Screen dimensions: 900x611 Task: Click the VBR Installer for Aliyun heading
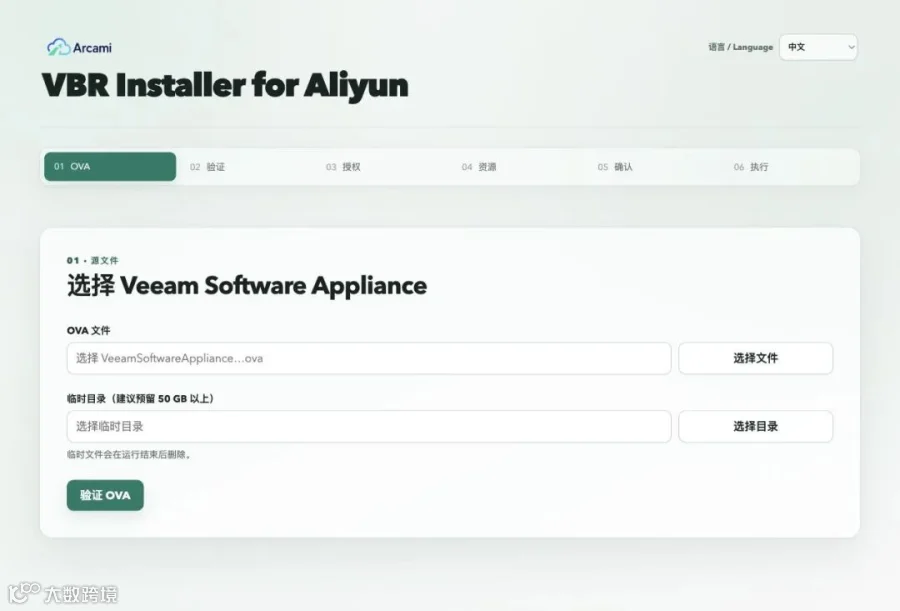225,86
